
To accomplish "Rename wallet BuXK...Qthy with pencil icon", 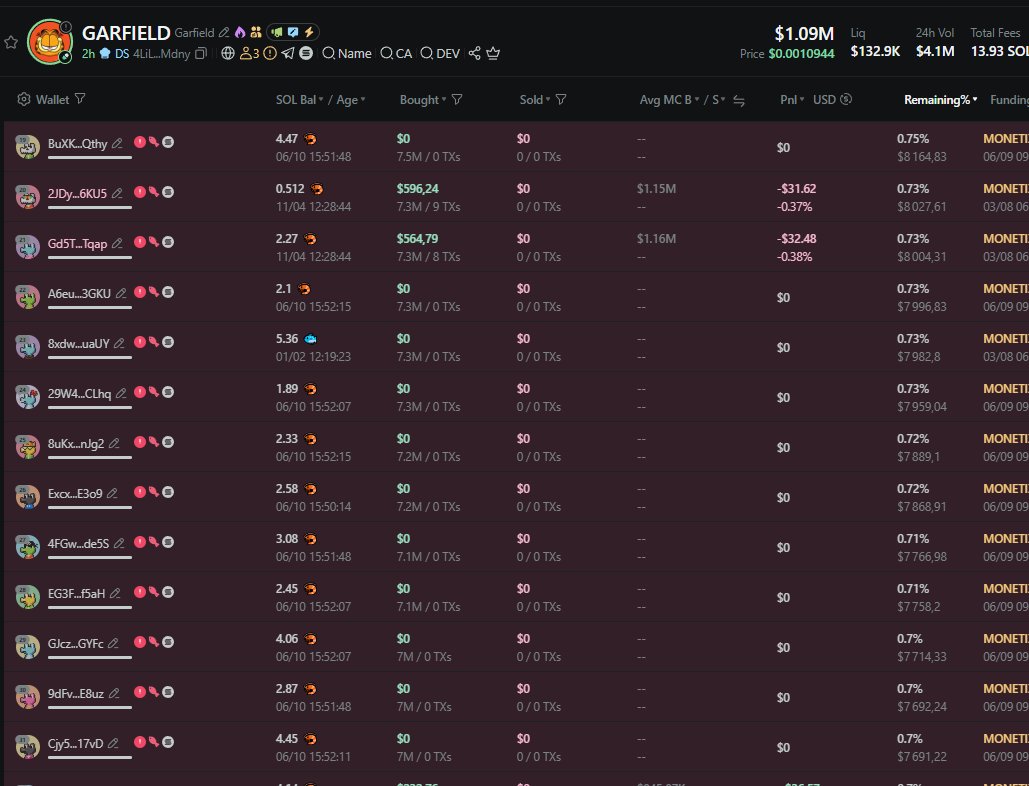I will tap(117, 143).
